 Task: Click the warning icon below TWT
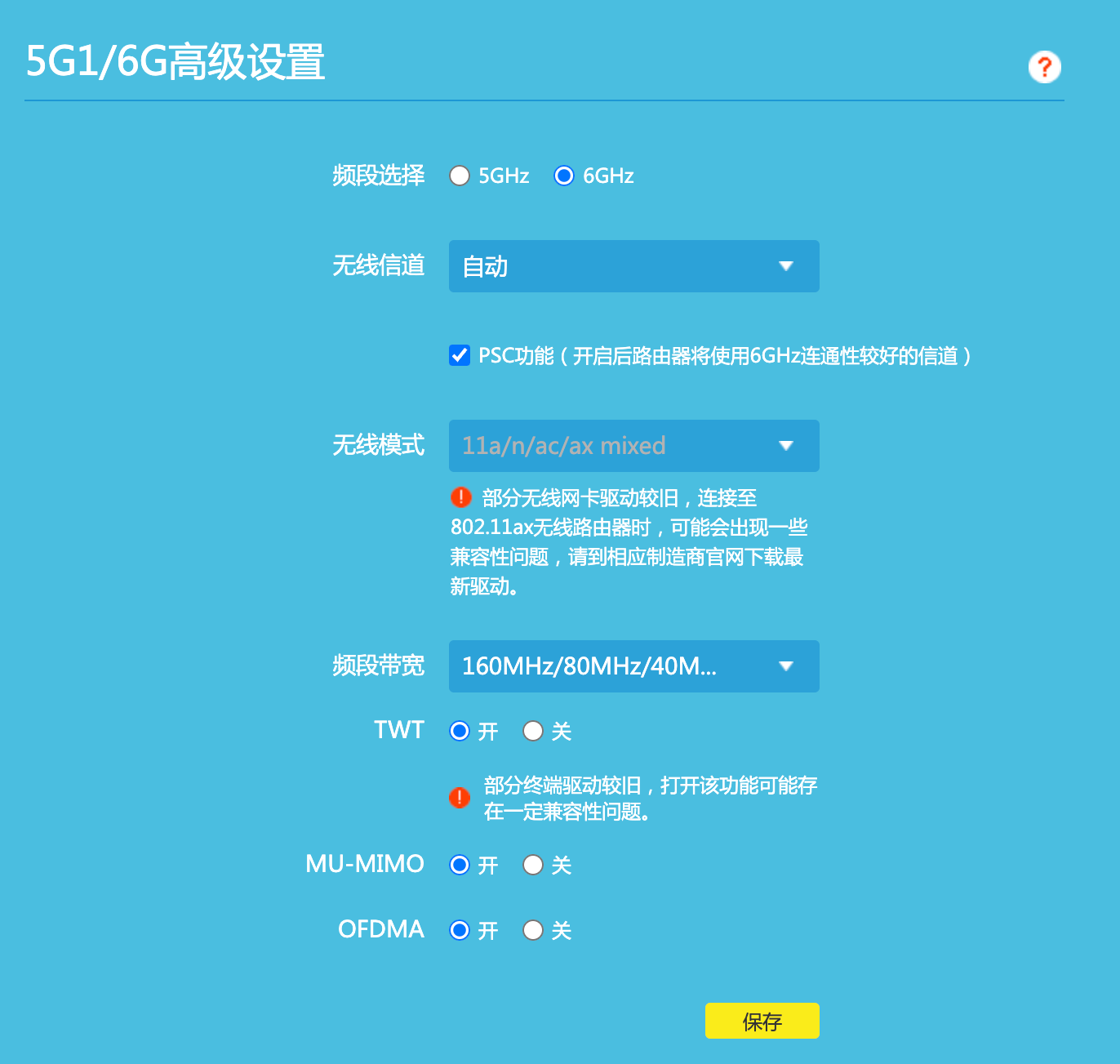pos(460,798)
